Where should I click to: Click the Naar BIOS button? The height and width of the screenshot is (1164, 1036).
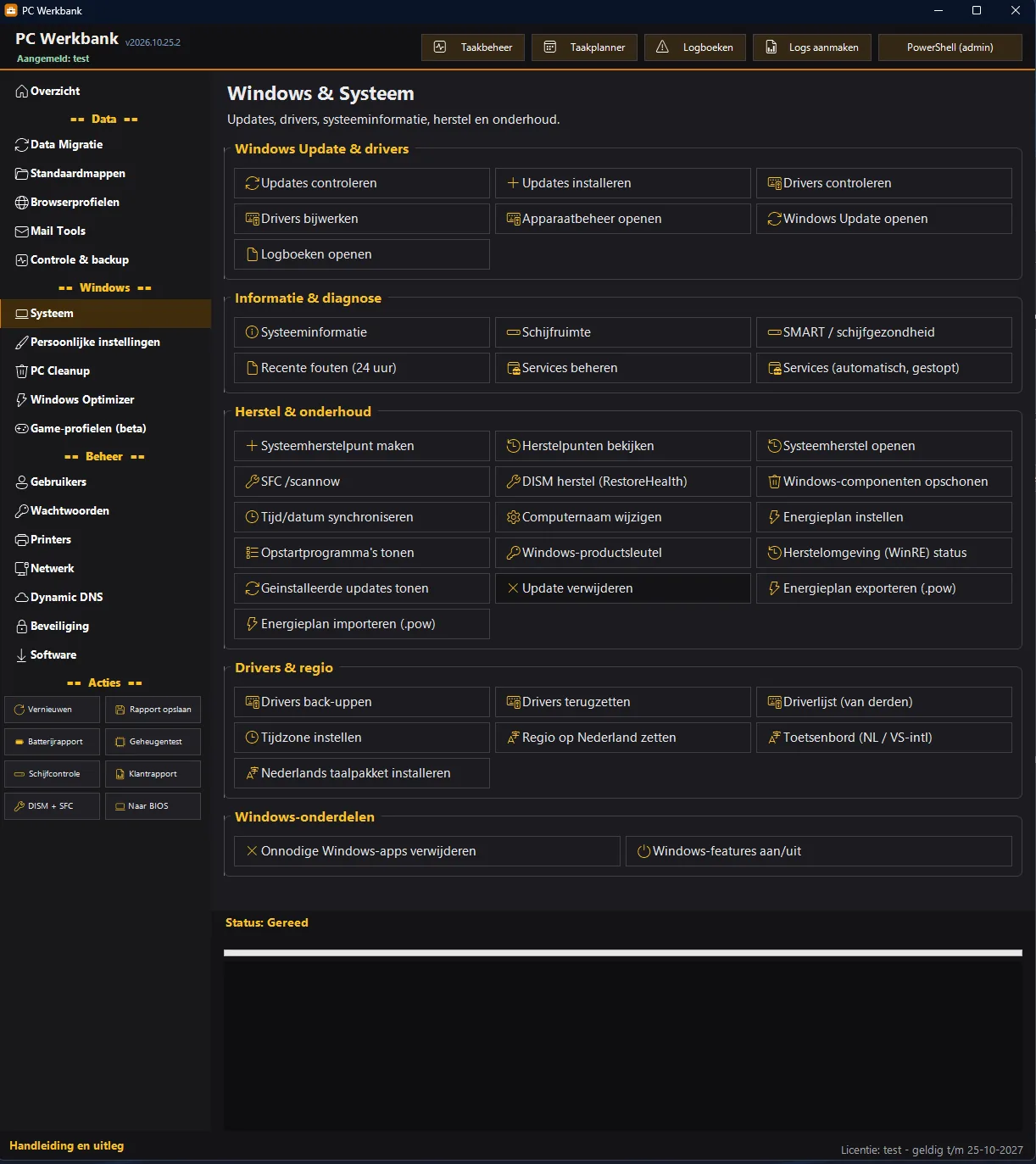click(153, 806)
